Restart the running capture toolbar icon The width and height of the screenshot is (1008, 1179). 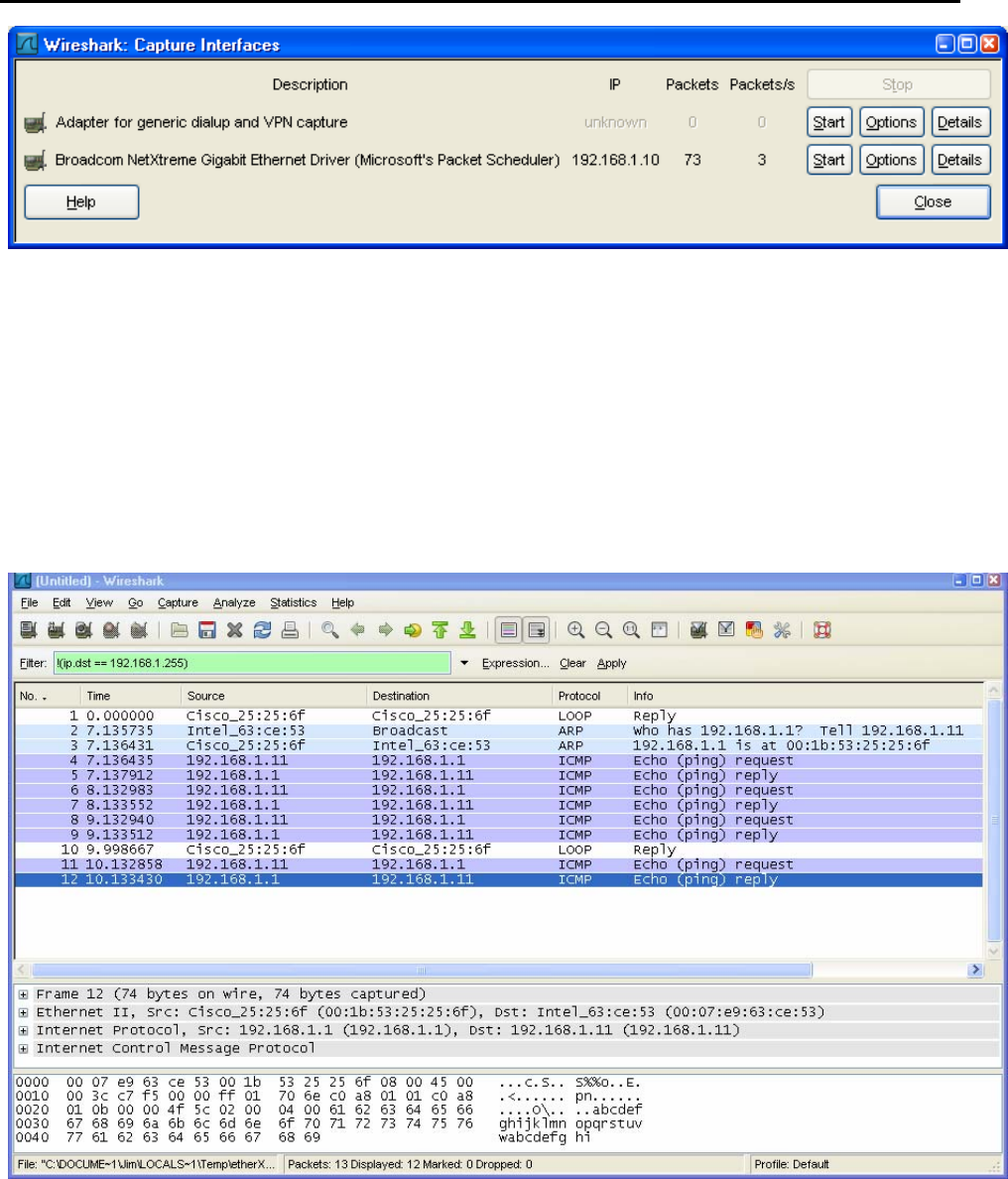point(139,630)
